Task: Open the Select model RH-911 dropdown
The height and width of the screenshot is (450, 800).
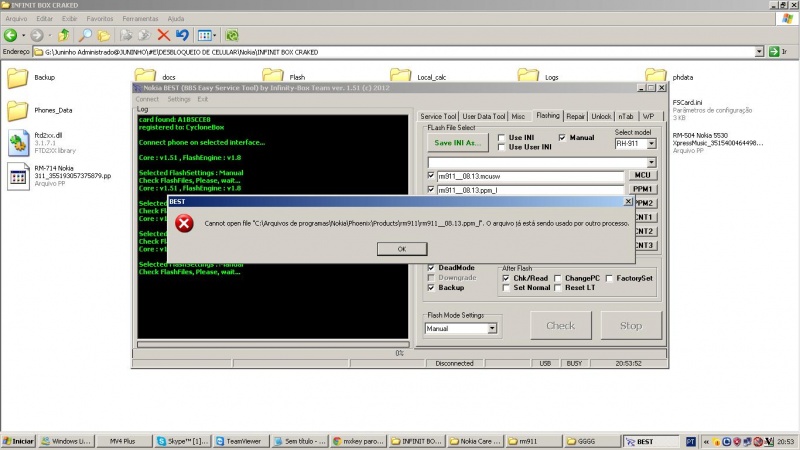Action: [651, 144]
